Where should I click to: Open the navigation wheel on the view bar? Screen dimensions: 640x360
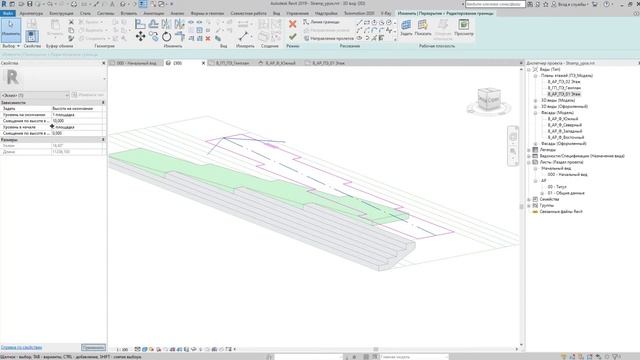(513, 137)
